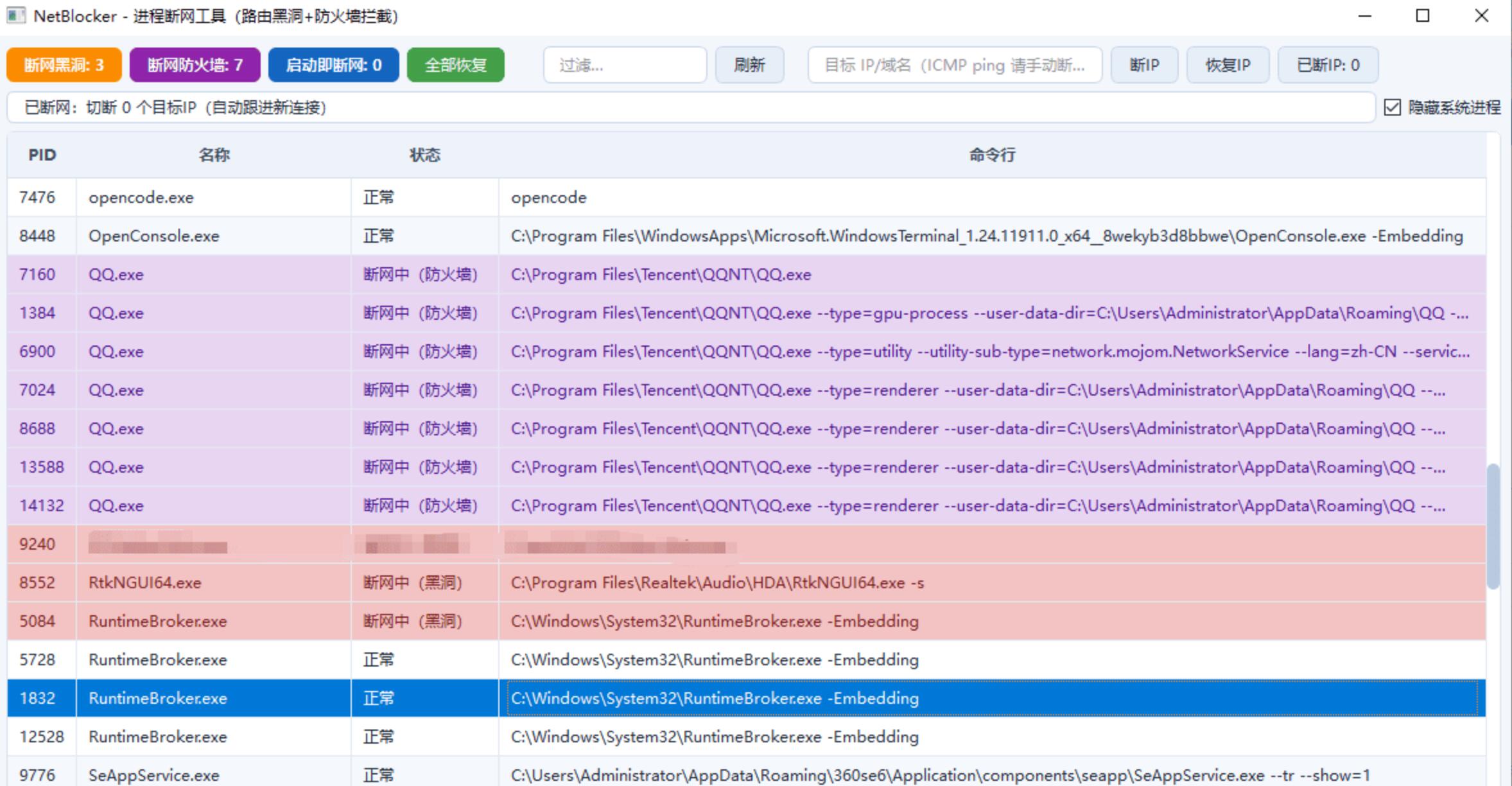Select QQ.exe gpu-process row PID 1384
1512x786 pixels.
tap(747, 313)
